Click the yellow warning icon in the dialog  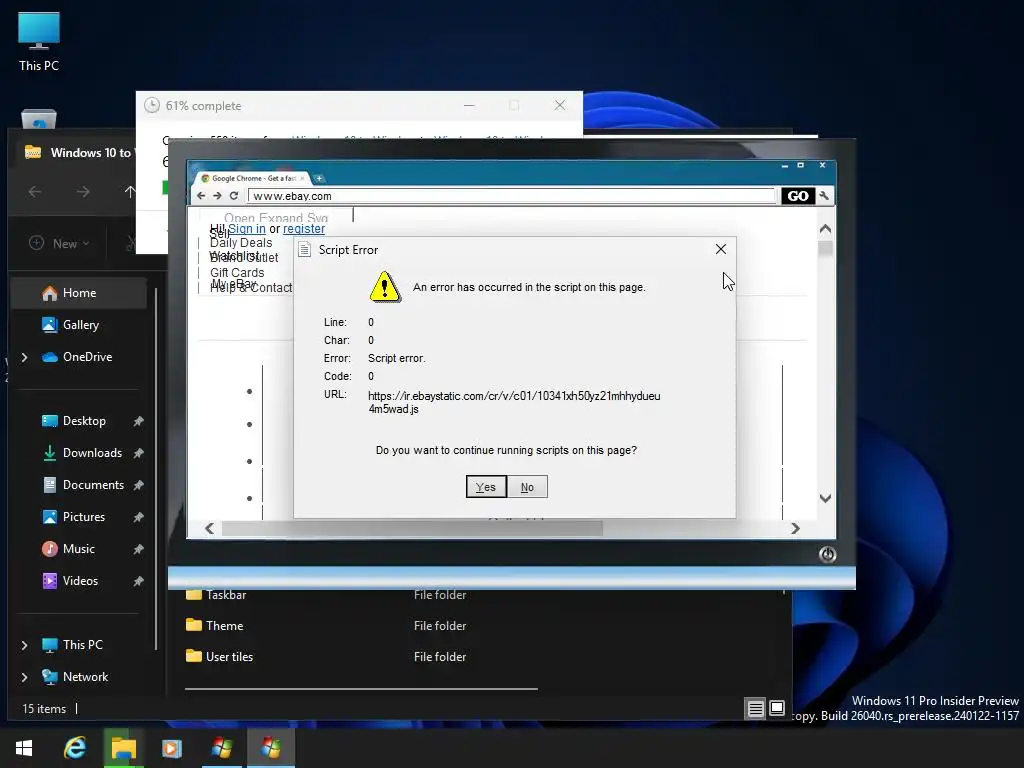[385, 287]
